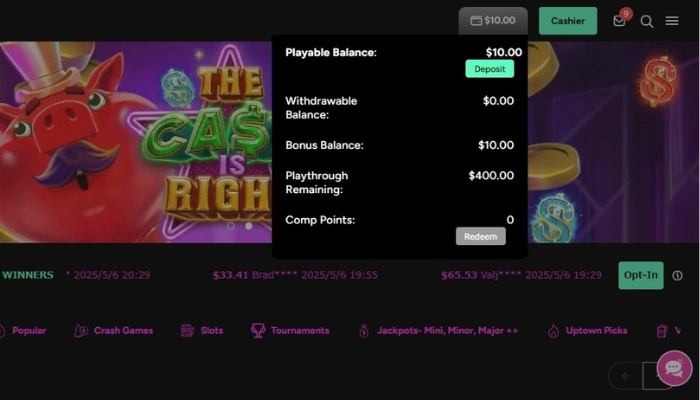This screenshot has height=400, width=700.
Task: Click the previous arrow in games carousel
Action: (626, 376)
